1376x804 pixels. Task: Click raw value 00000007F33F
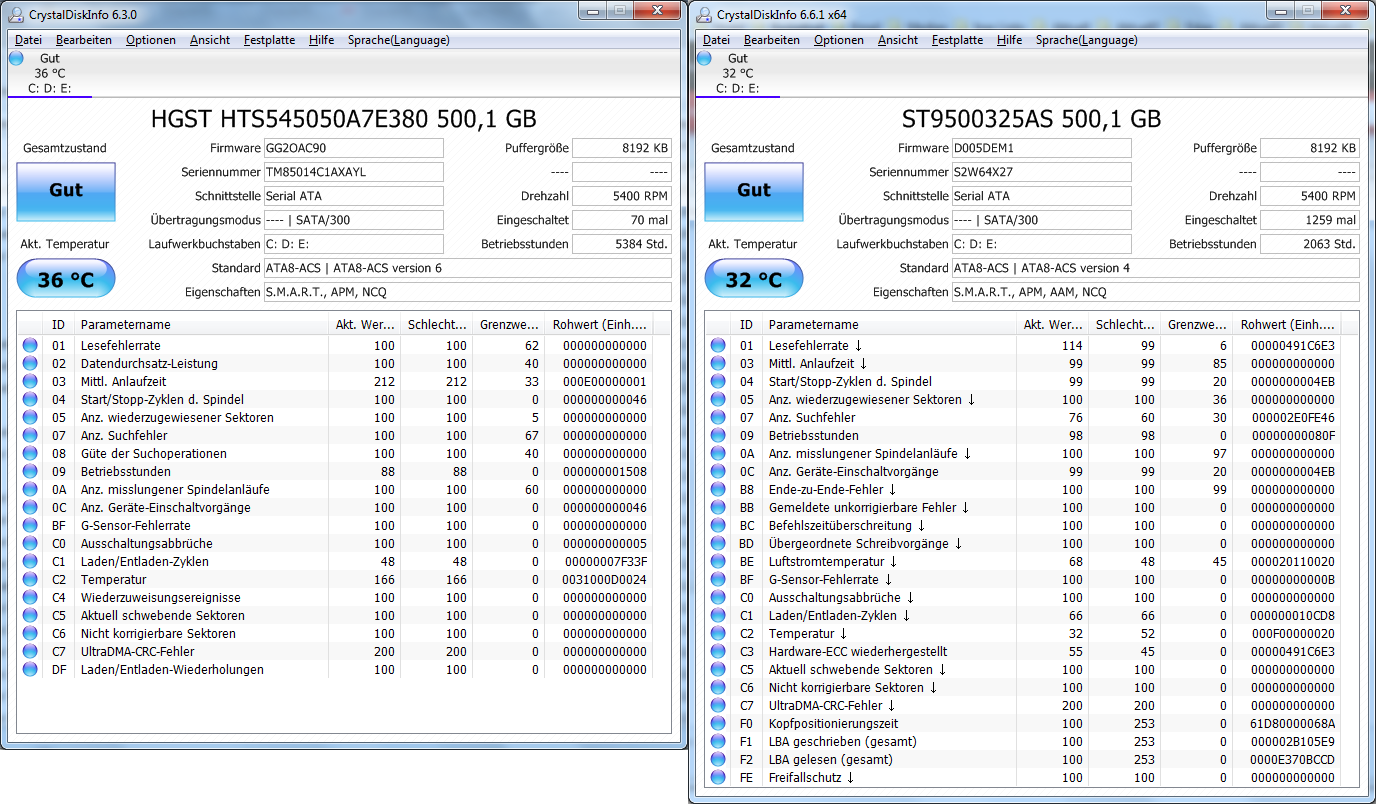tap(606, 562)
